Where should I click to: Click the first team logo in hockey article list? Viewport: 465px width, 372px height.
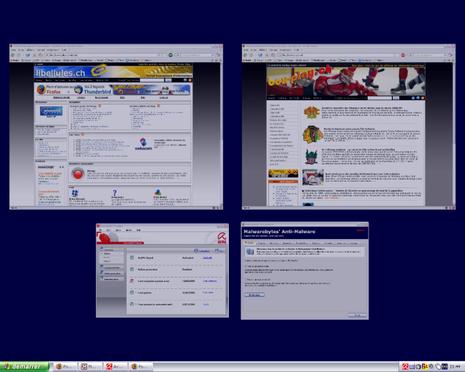click(312, 112)
